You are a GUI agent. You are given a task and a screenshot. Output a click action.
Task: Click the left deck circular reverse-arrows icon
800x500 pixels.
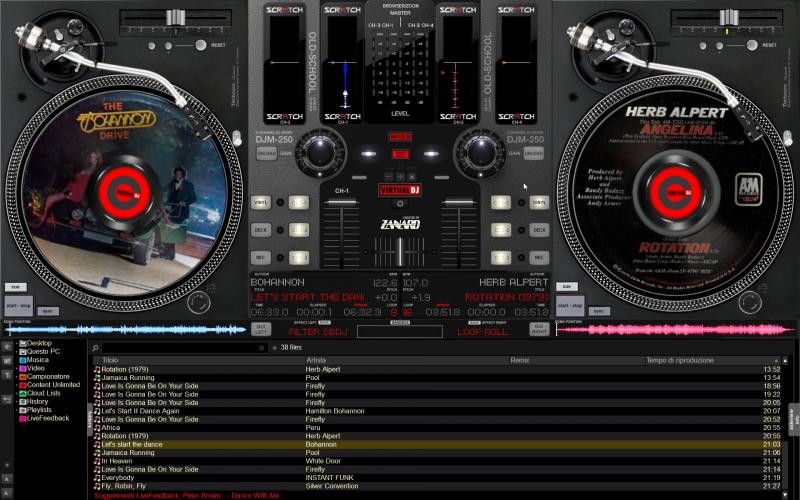pos(198,302)
